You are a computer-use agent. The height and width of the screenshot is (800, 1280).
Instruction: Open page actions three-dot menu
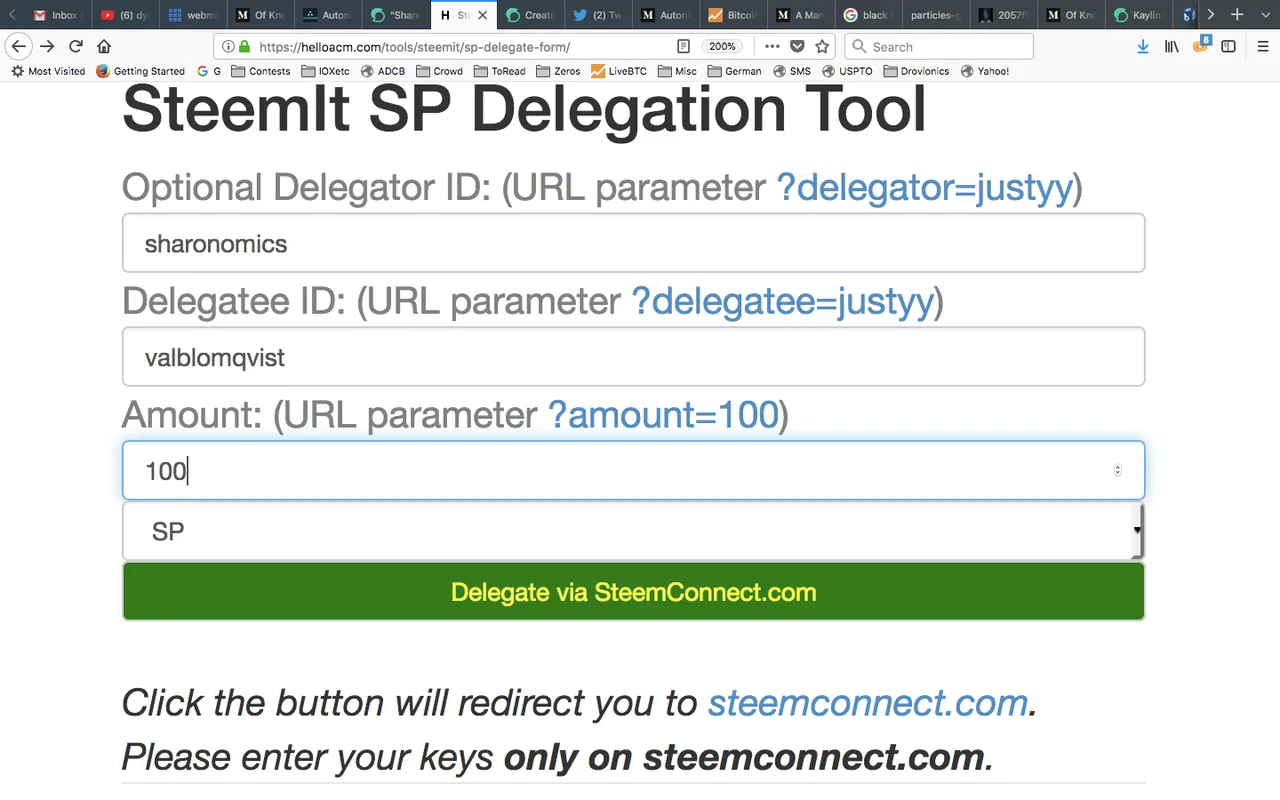(772, 46)
